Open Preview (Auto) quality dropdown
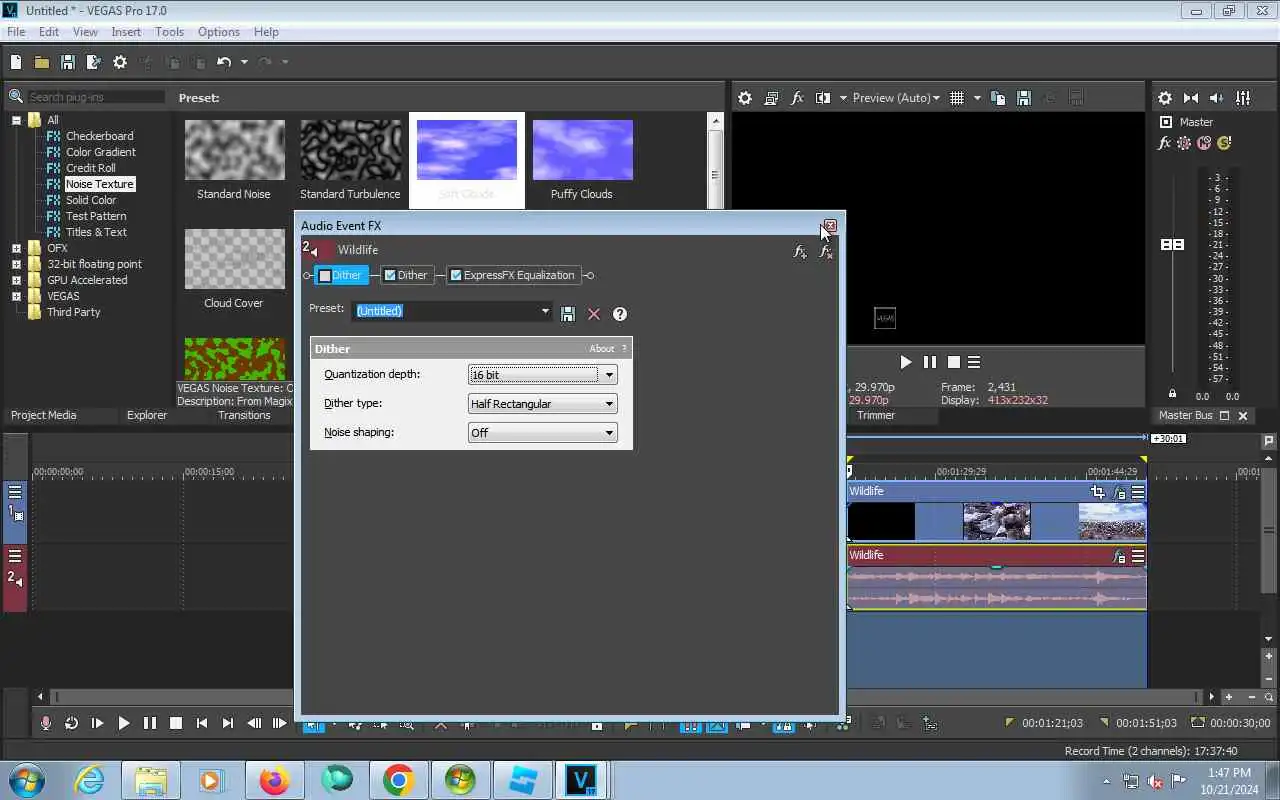This screenshot has width=1280, height=800. pyautogui.click(x=896, y=98)
